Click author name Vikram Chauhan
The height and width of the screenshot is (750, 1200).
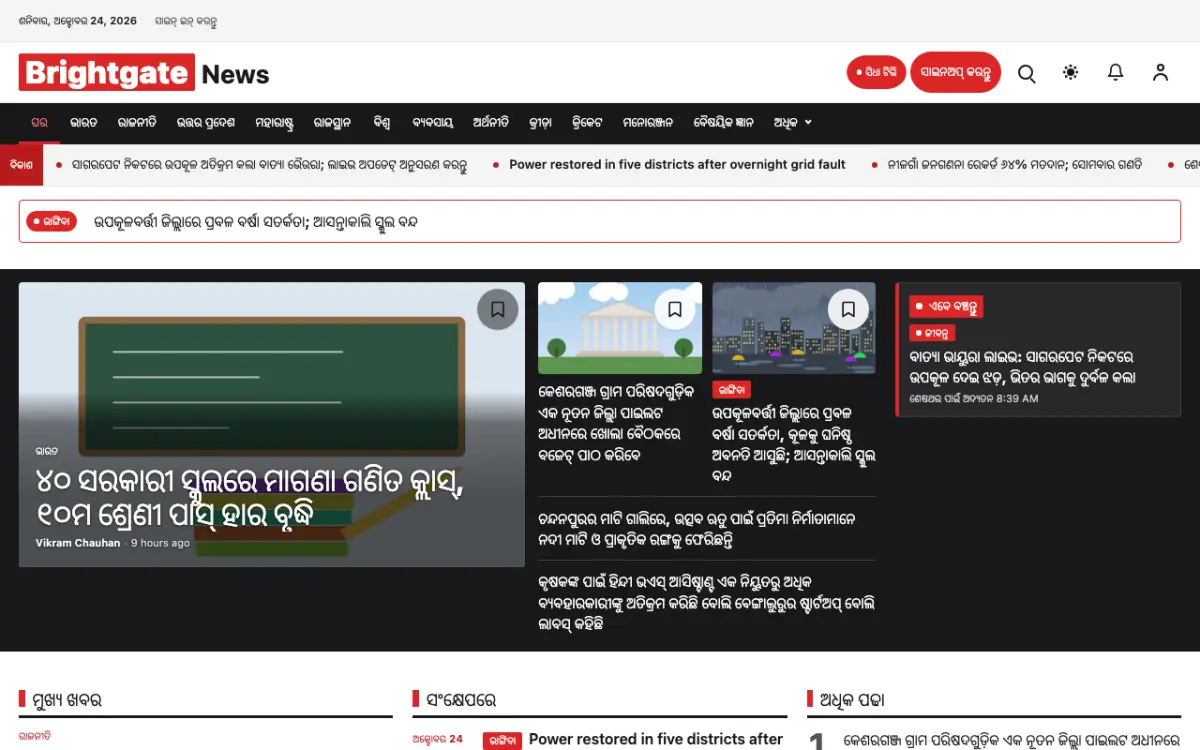pos(78,543)
